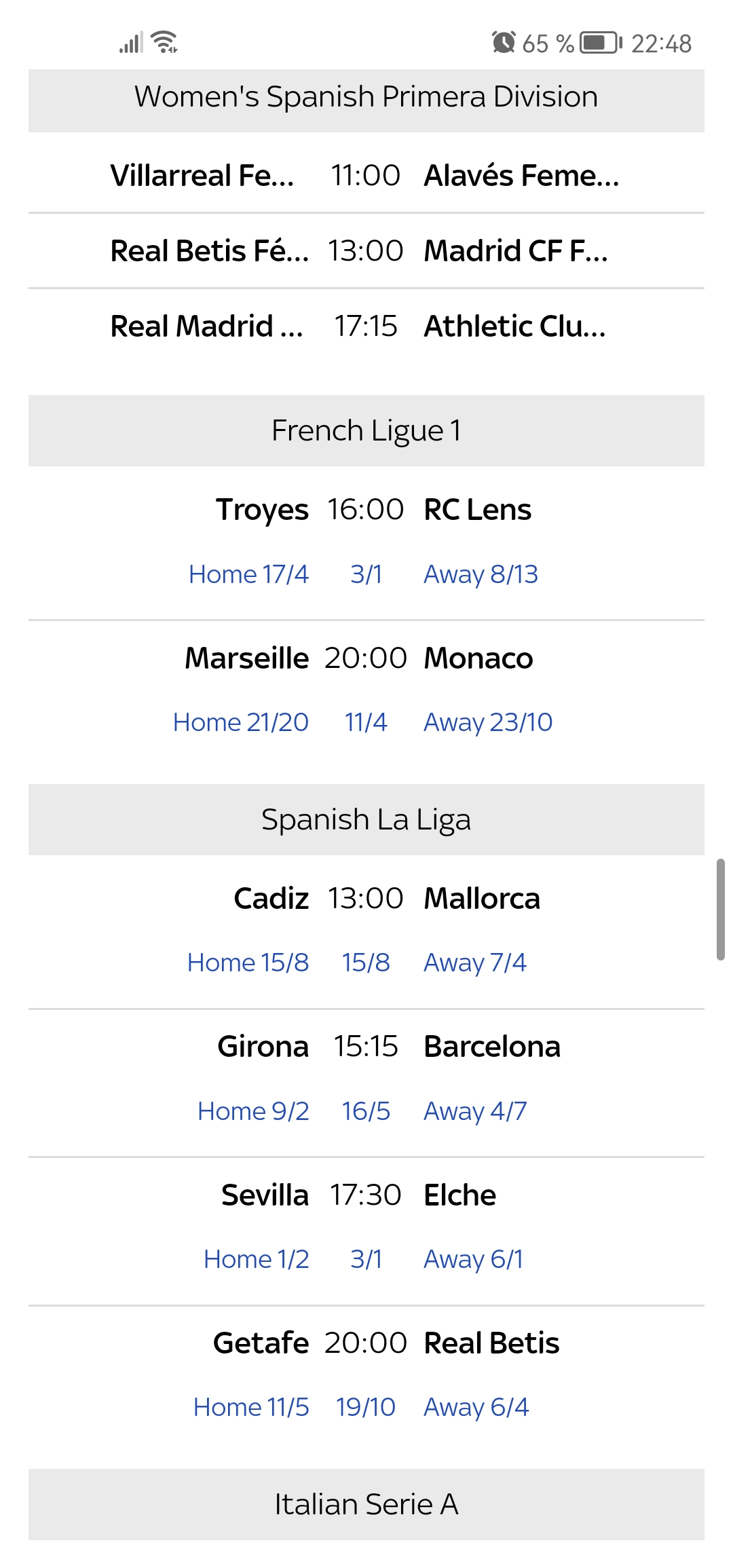Select draw odds 15/8 for Cadiz match
The width and height of the screenshot is (733, 1568).
366,963
